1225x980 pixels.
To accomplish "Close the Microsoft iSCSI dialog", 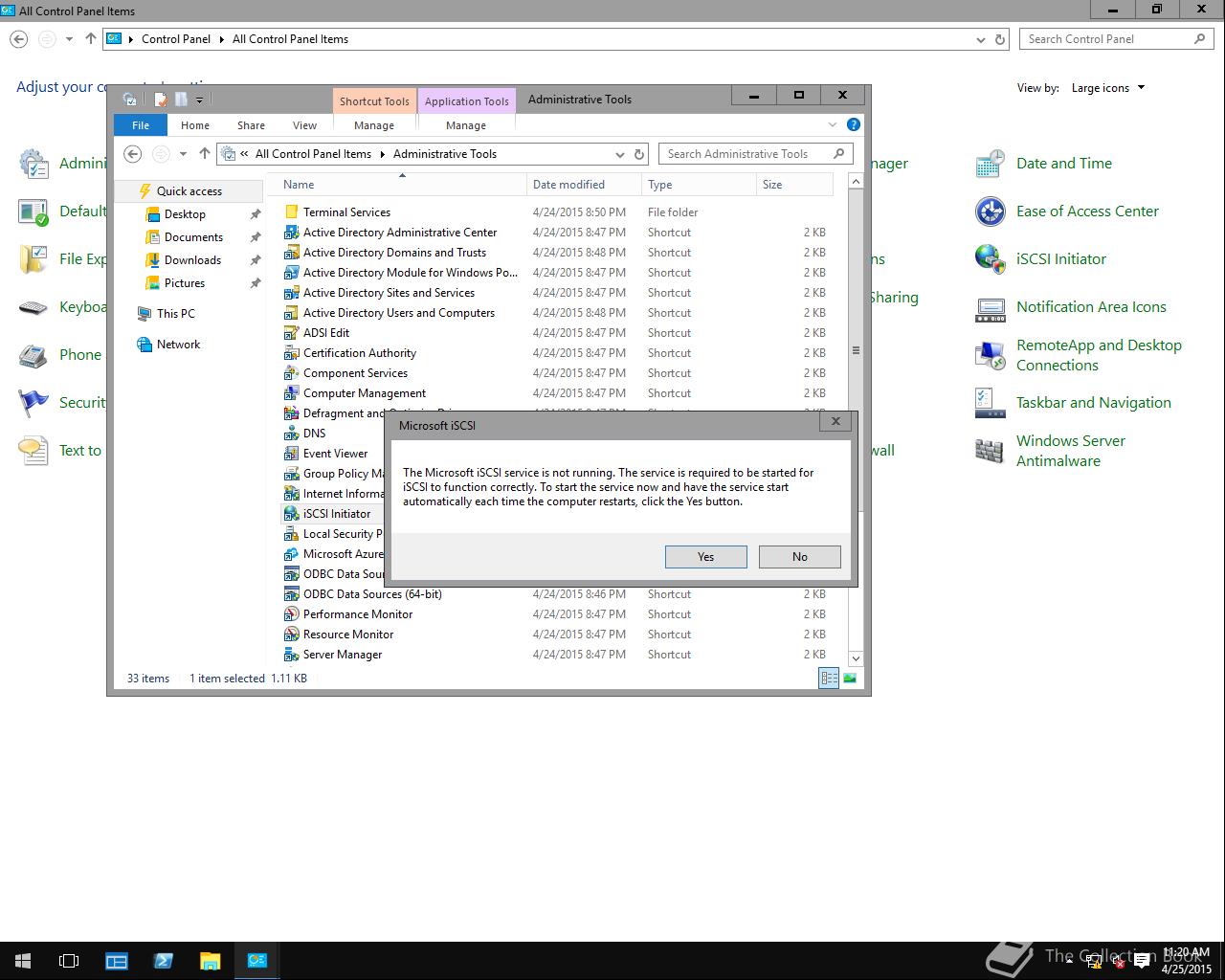I will coord(835,421).
